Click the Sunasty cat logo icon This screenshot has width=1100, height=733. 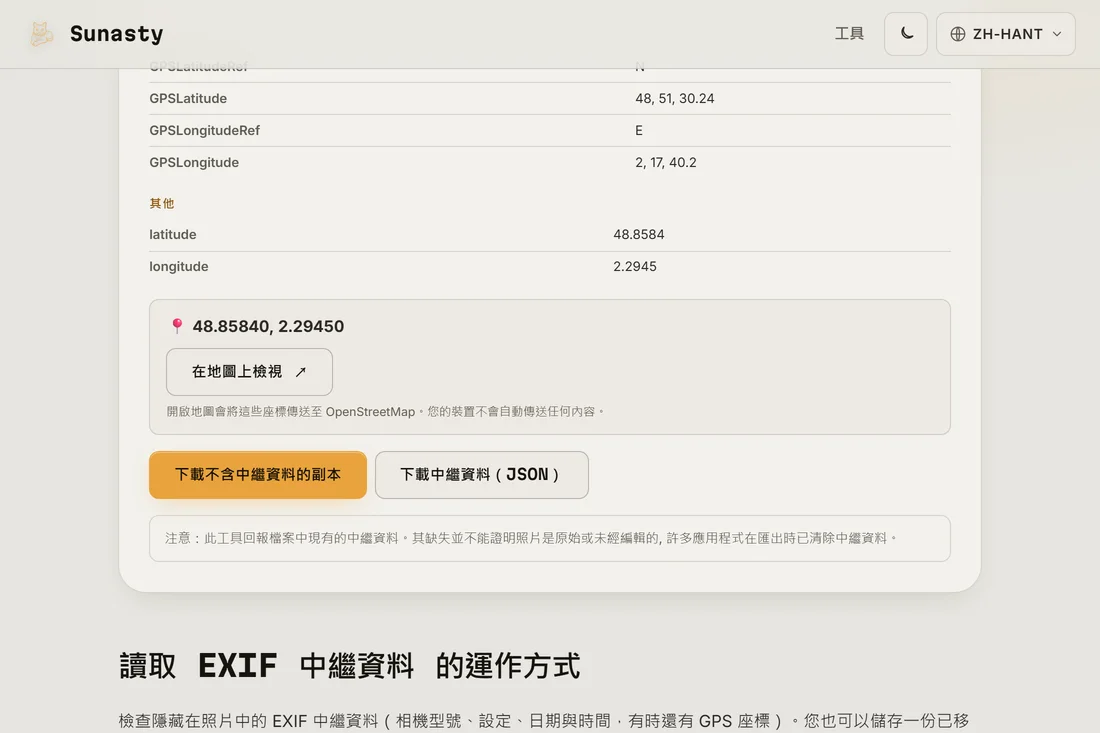[x=41, y=34]
